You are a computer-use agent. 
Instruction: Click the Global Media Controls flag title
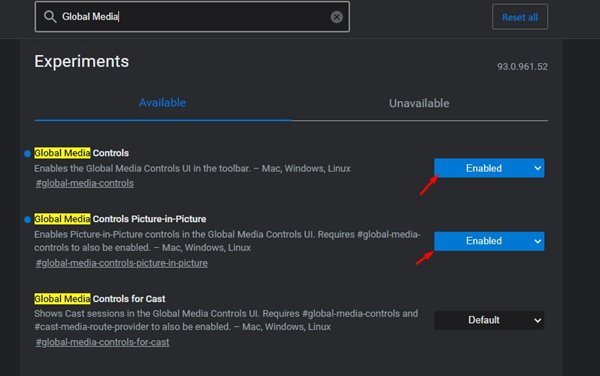click(82, 153)
